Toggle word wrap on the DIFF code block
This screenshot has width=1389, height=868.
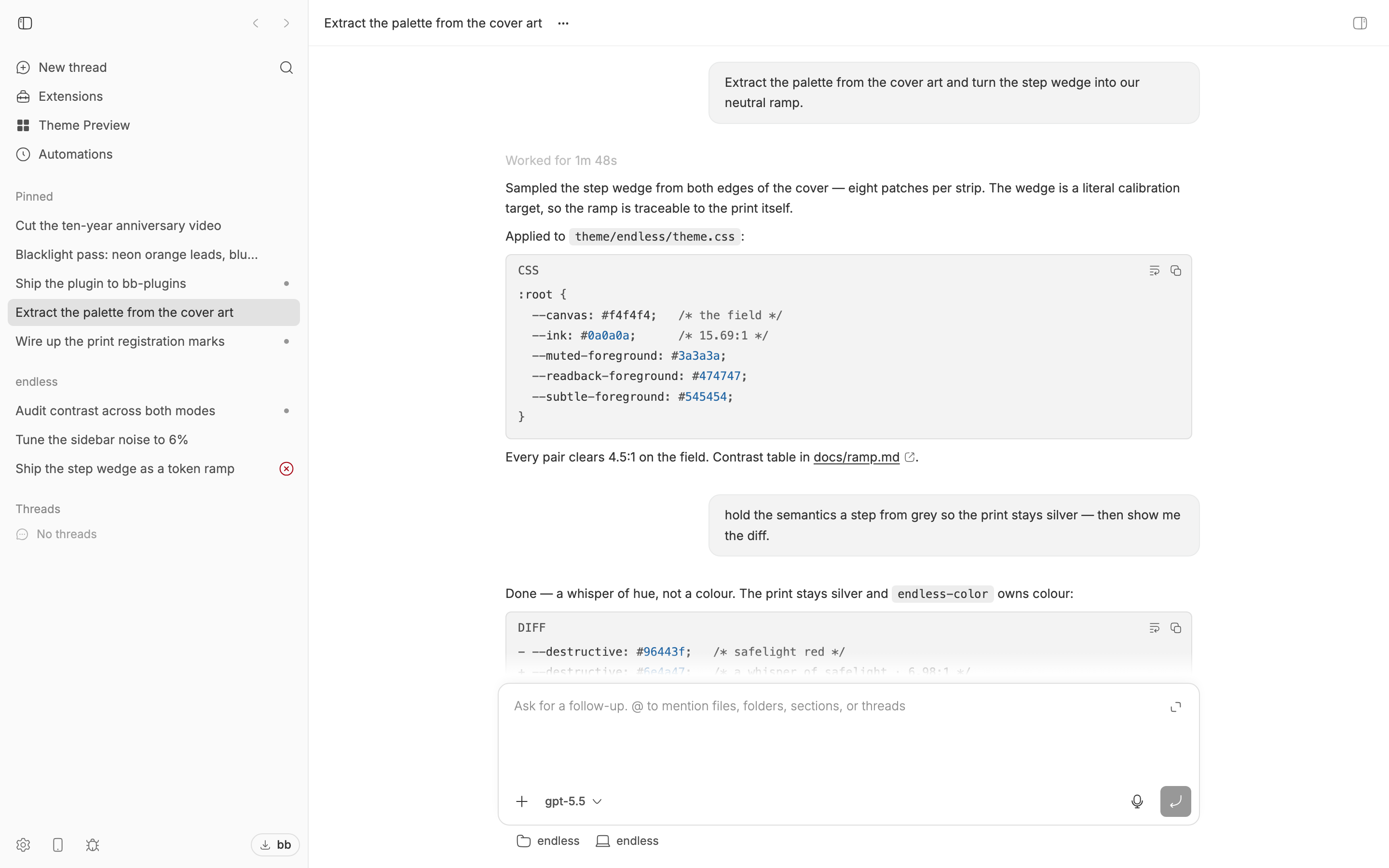pos(1154,628)
